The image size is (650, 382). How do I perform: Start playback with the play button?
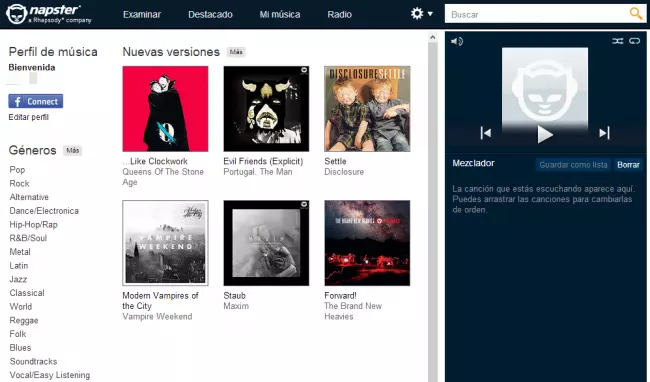[x=545, y=134]
